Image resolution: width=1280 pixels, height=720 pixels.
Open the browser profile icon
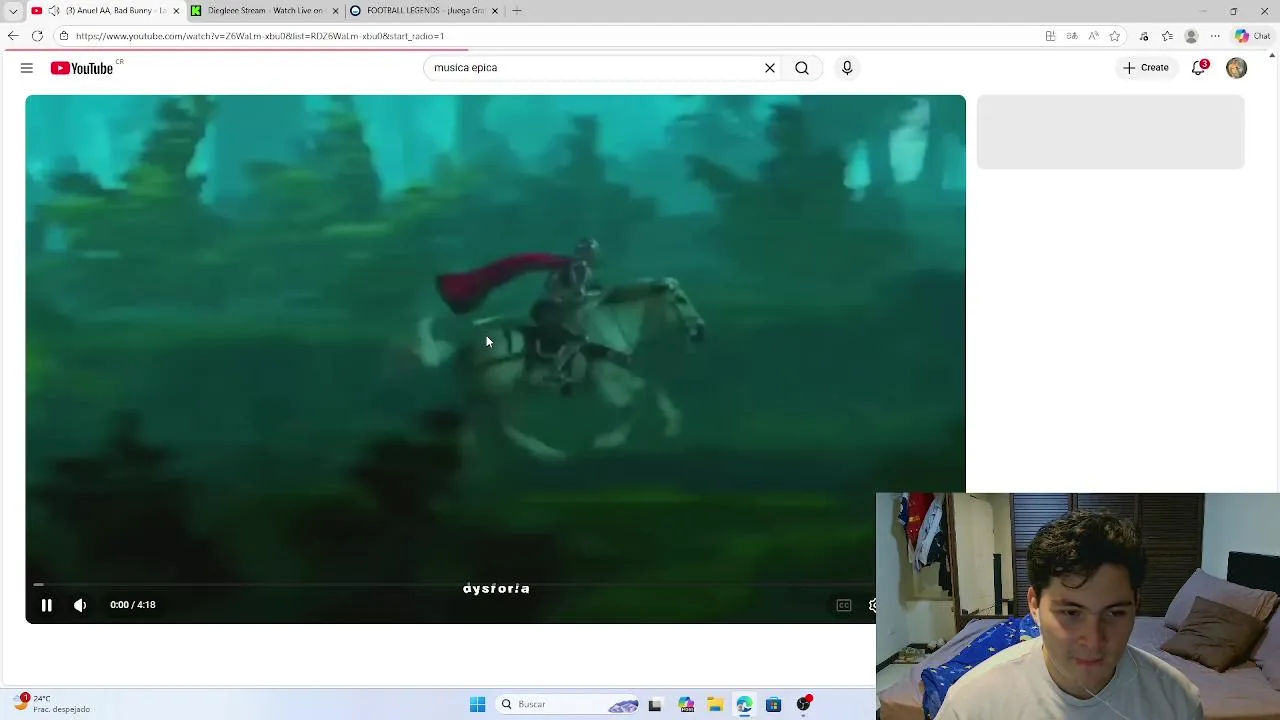point(1191,36)
